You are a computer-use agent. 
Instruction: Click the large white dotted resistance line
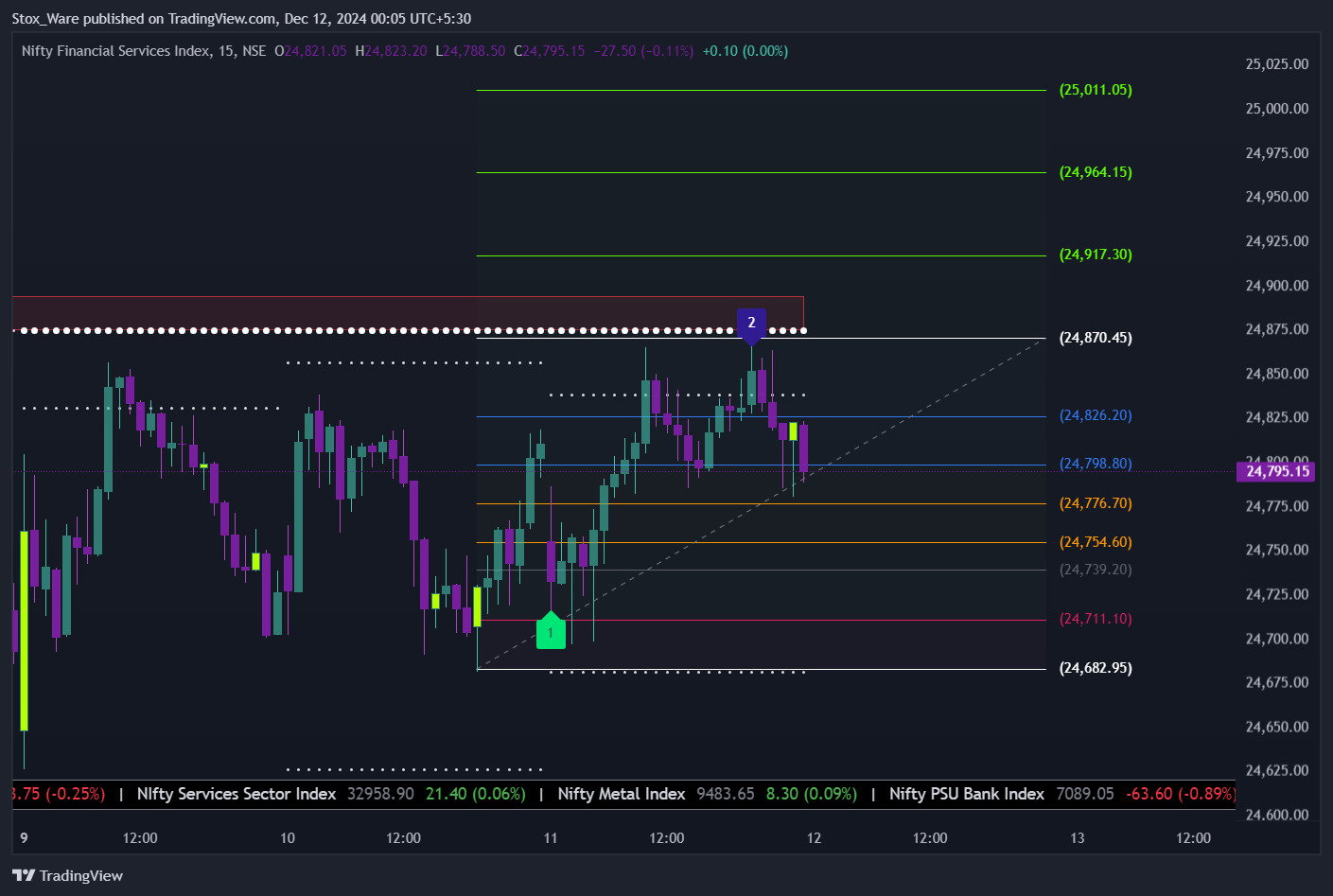(x=409, y=330)
